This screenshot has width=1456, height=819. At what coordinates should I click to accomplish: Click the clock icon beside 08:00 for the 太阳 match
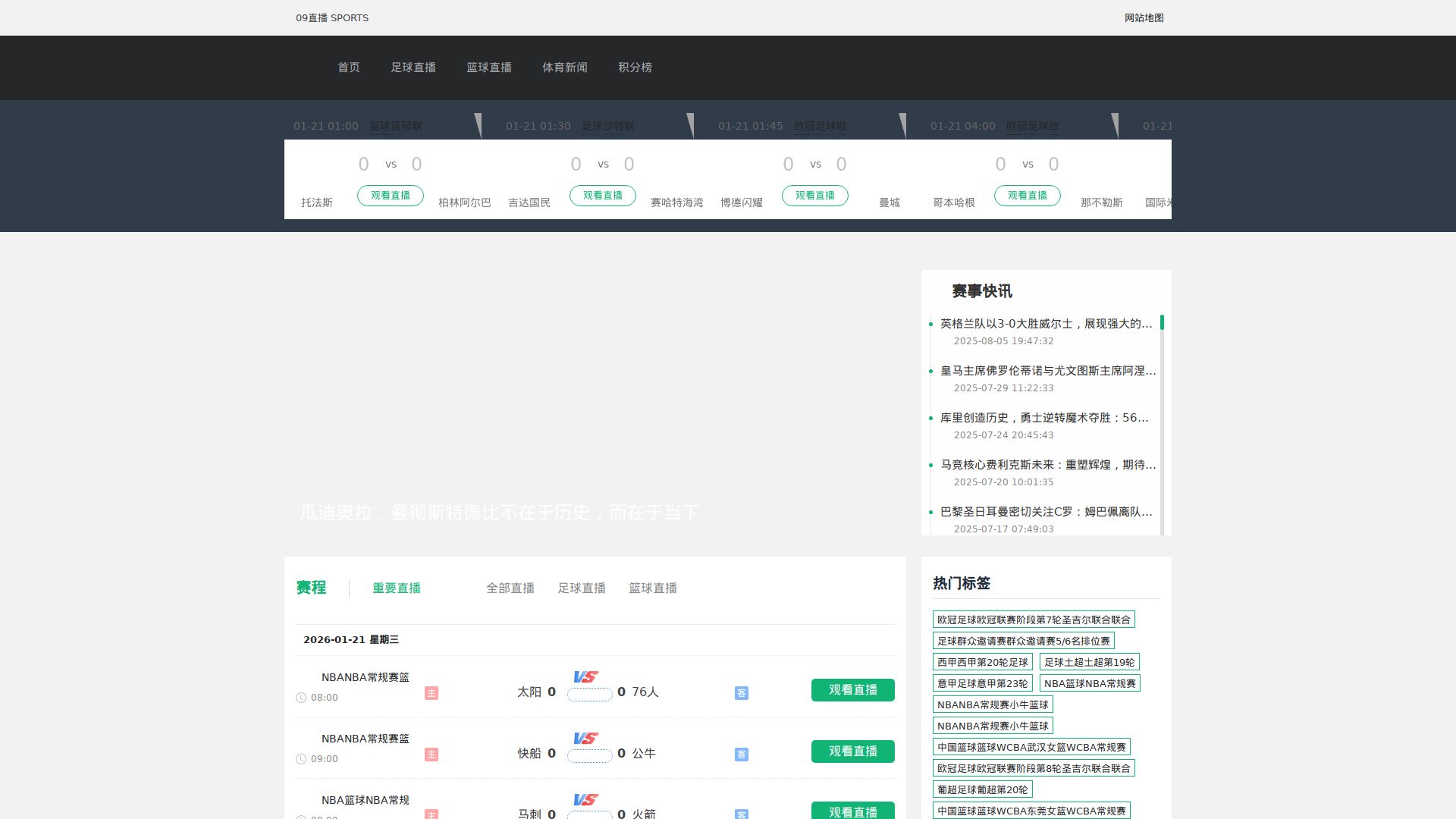point(301,697)
